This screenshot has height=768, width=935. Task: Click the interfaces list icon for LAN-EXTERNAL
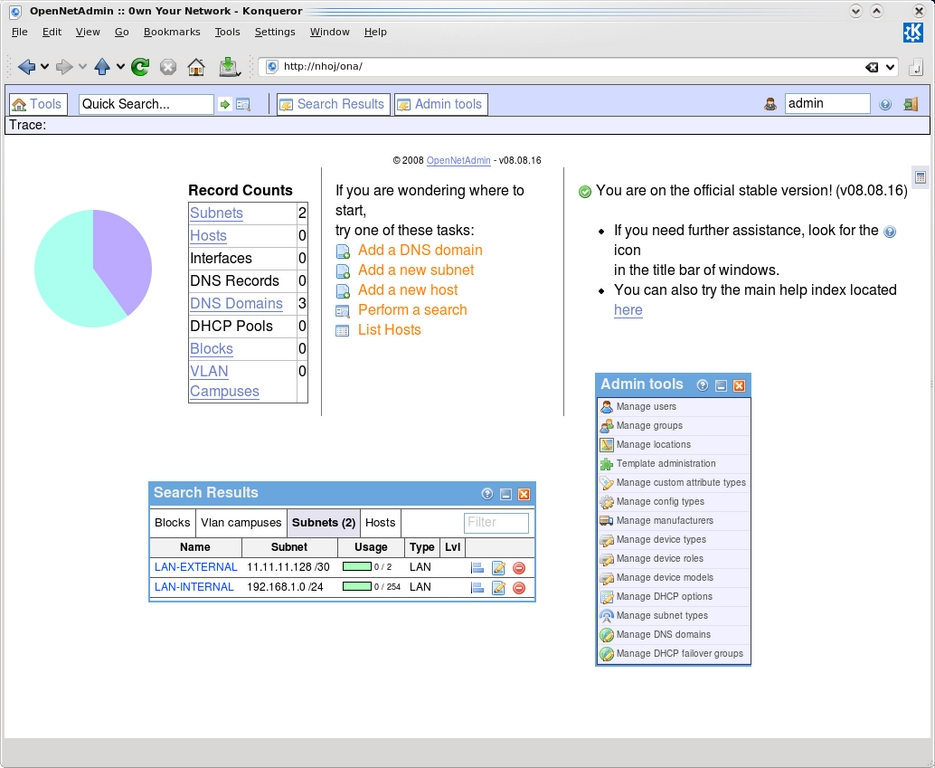click(477, 568)
